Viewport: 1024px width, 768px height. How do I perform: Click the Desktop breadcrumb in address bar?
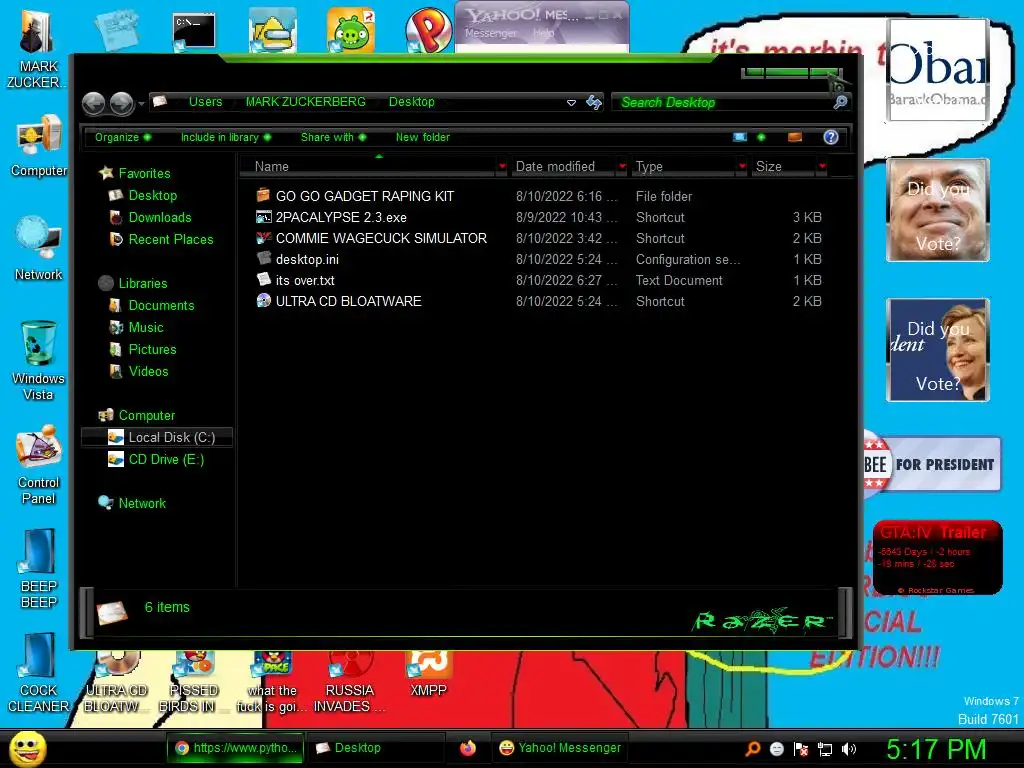411,102
